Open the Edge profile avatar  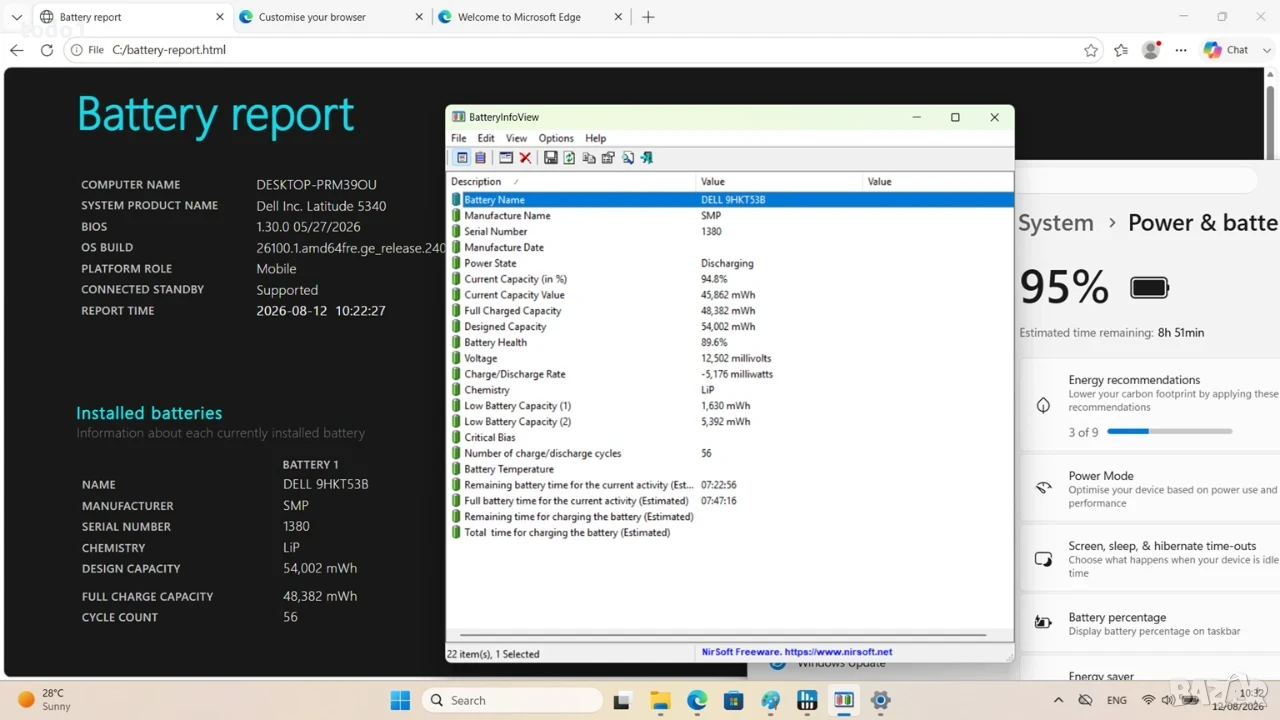[x=1151, y=50]
